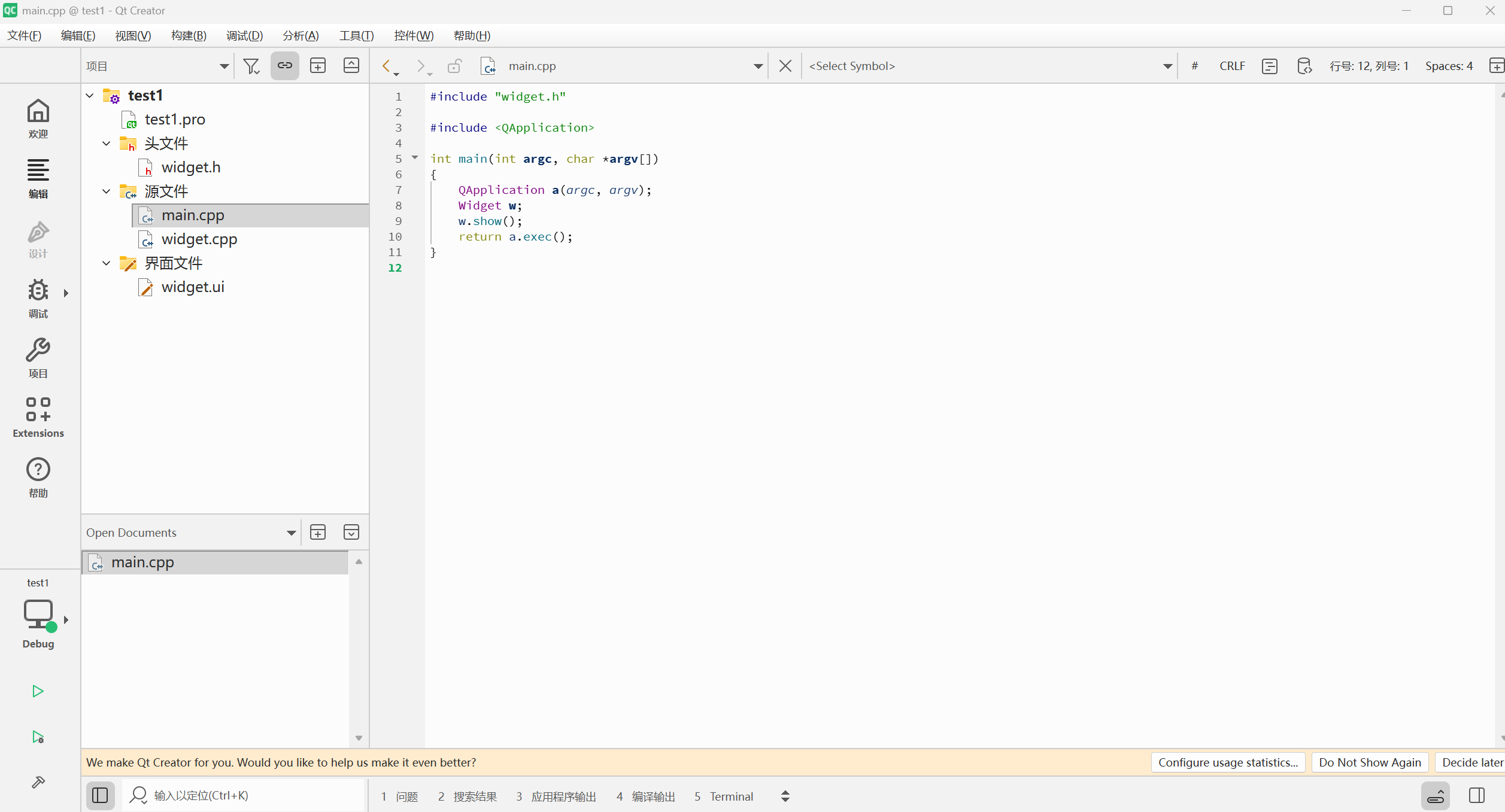Click the Start Debugging run icon
This screenshot has width=1505, height=812.
[x=38, y=737]
